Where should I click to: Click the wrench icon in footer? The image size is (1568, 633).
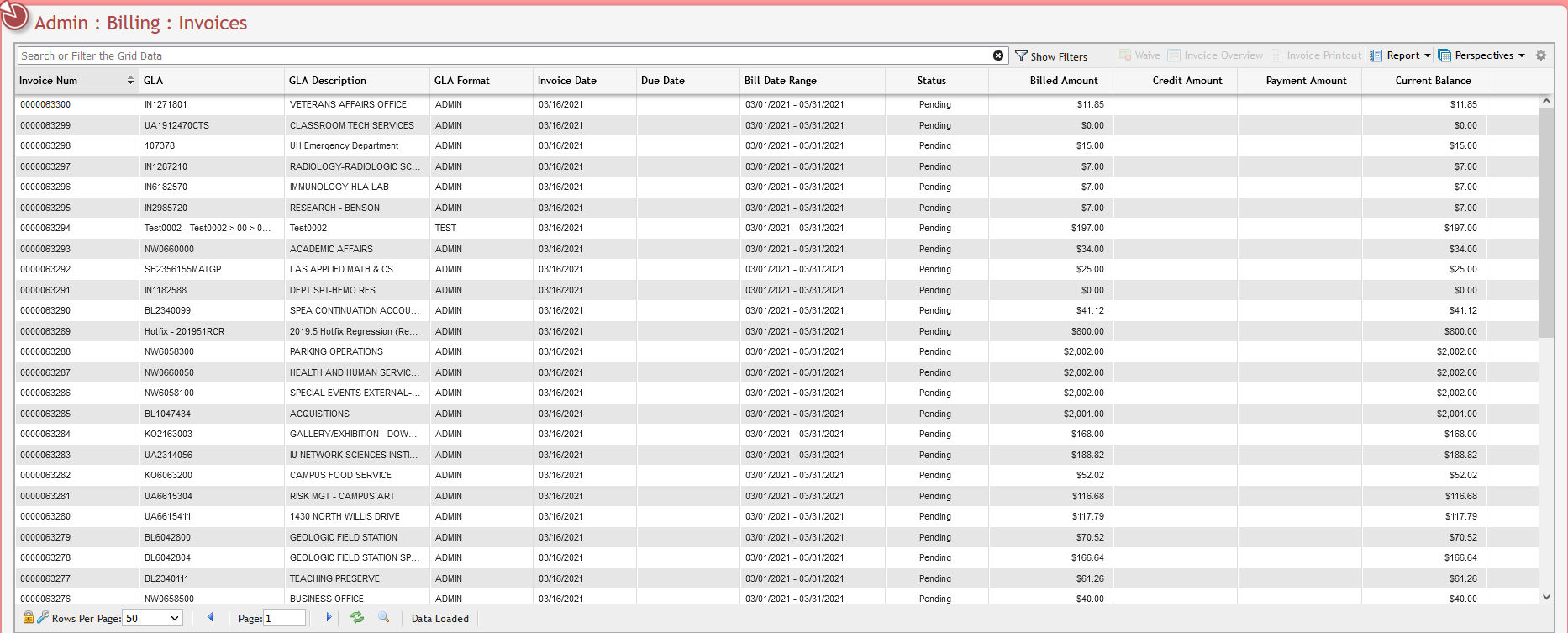click(42, 618)
